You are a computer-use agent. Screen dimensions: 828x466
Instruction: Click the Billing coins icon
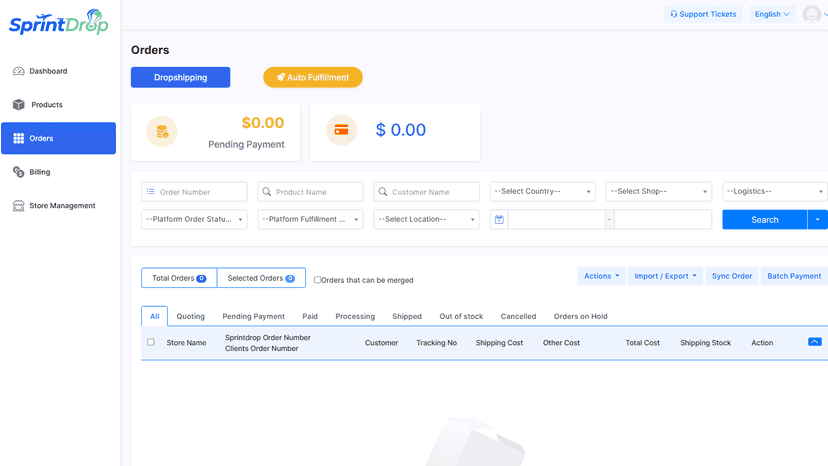[x=18, y=172]
